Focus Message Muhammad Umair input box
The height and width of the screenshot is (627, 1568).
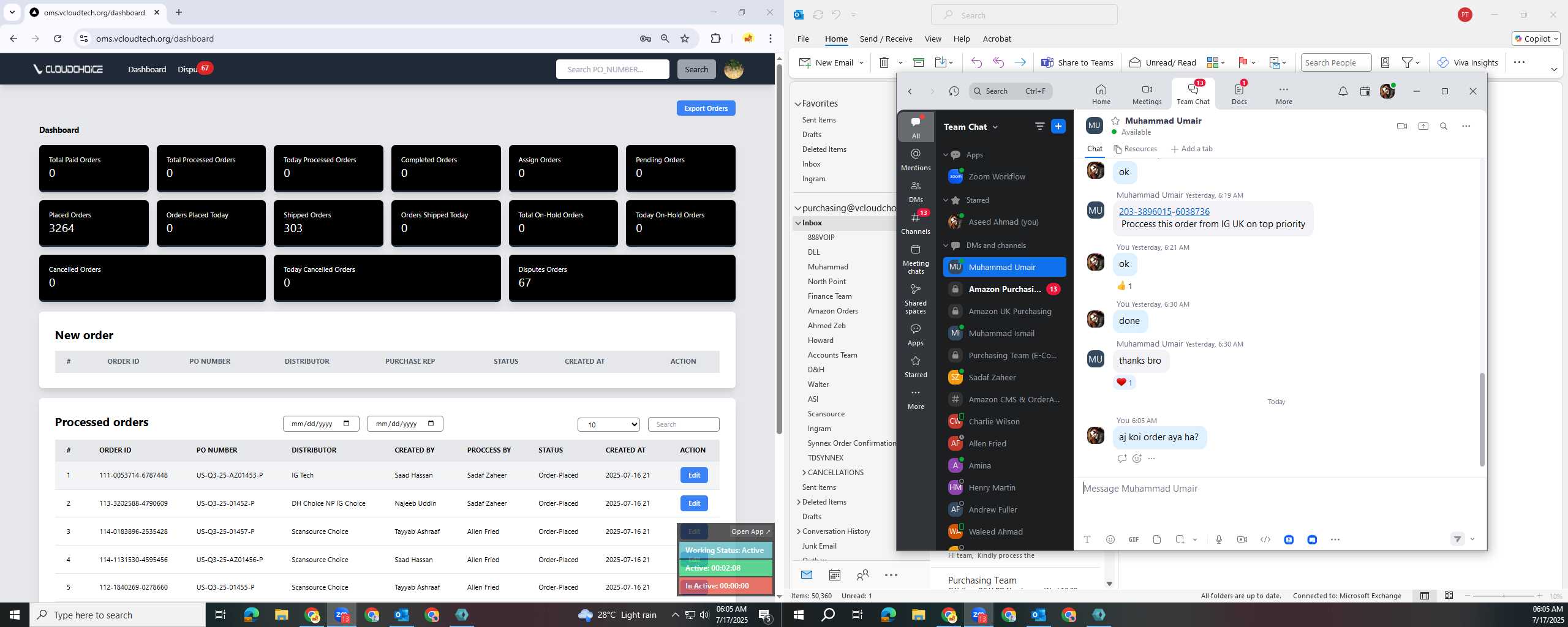(1279, 489)
